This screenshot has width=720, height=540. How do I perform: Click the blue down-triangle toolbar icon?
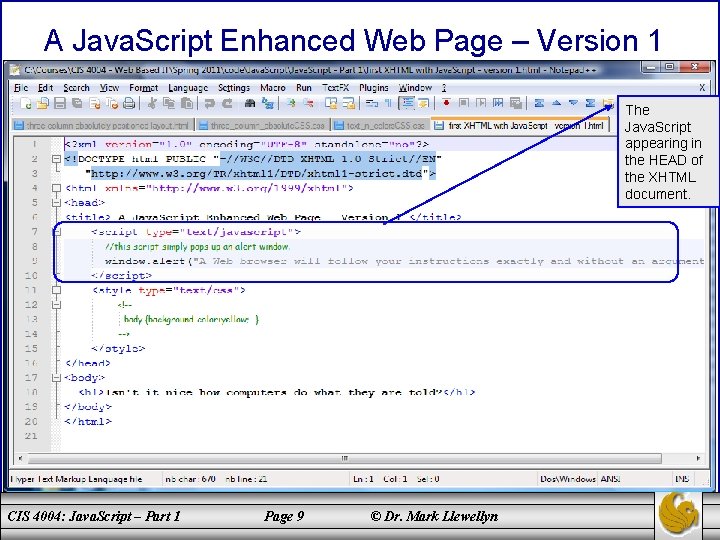[x=574, y=103]
